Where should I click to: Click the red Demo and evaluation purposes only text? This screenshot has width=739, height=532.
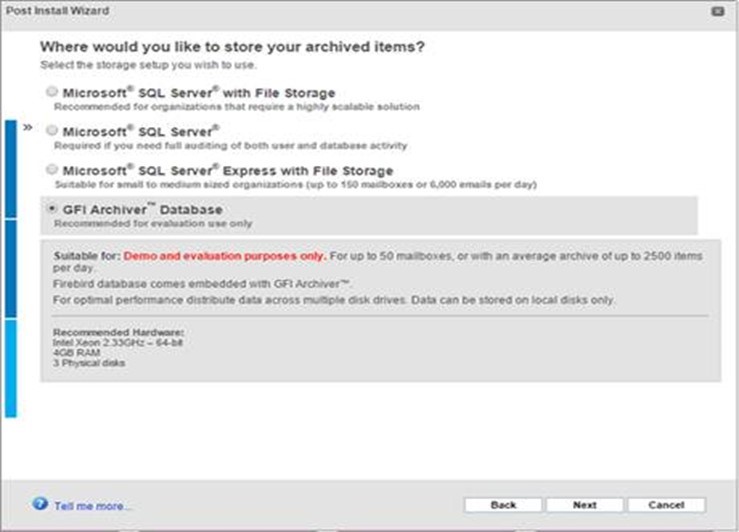click(x=224, y=256)
